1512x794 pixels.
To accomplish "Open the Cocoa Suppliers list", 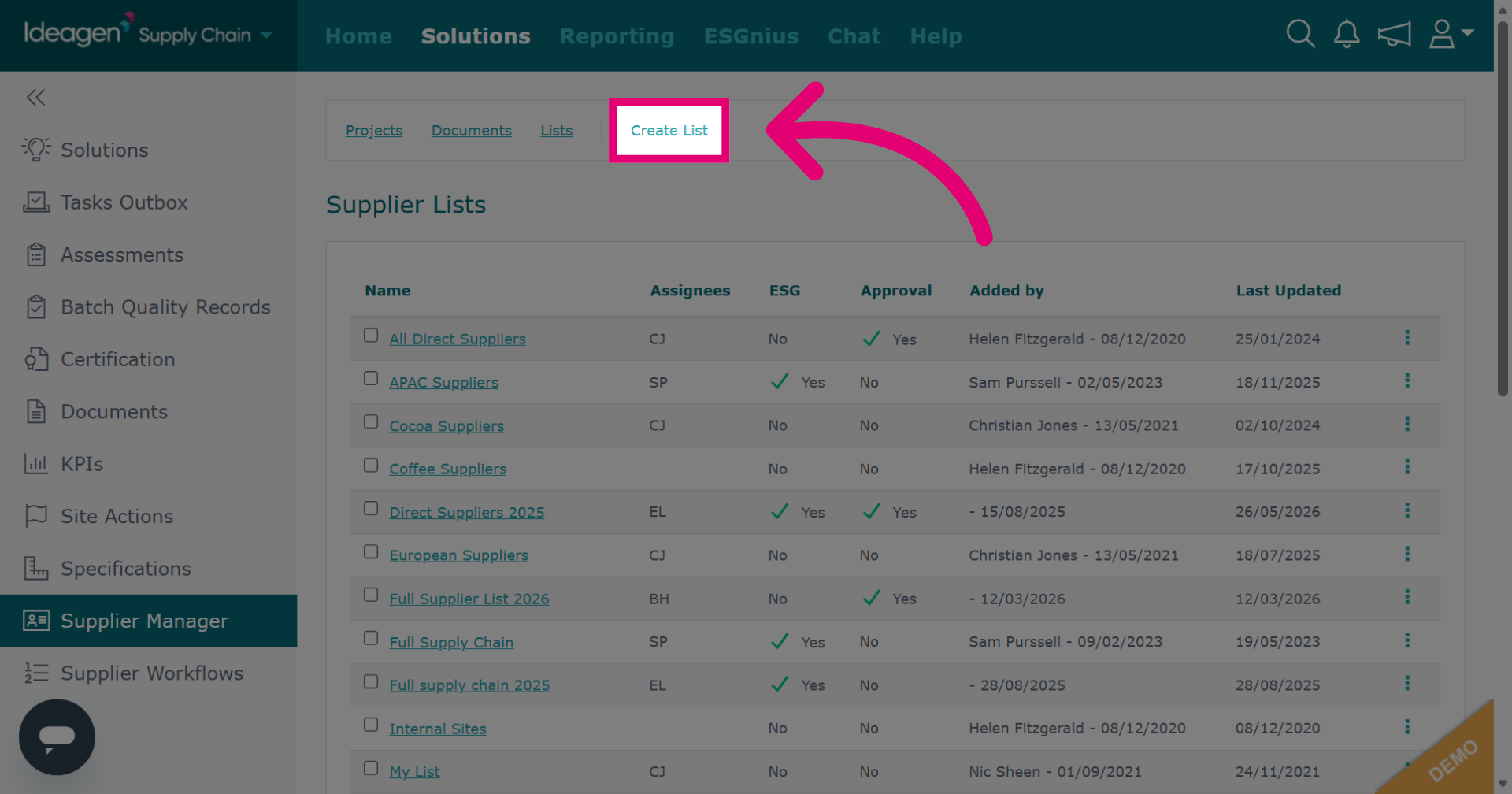I will tap(447, 426).
